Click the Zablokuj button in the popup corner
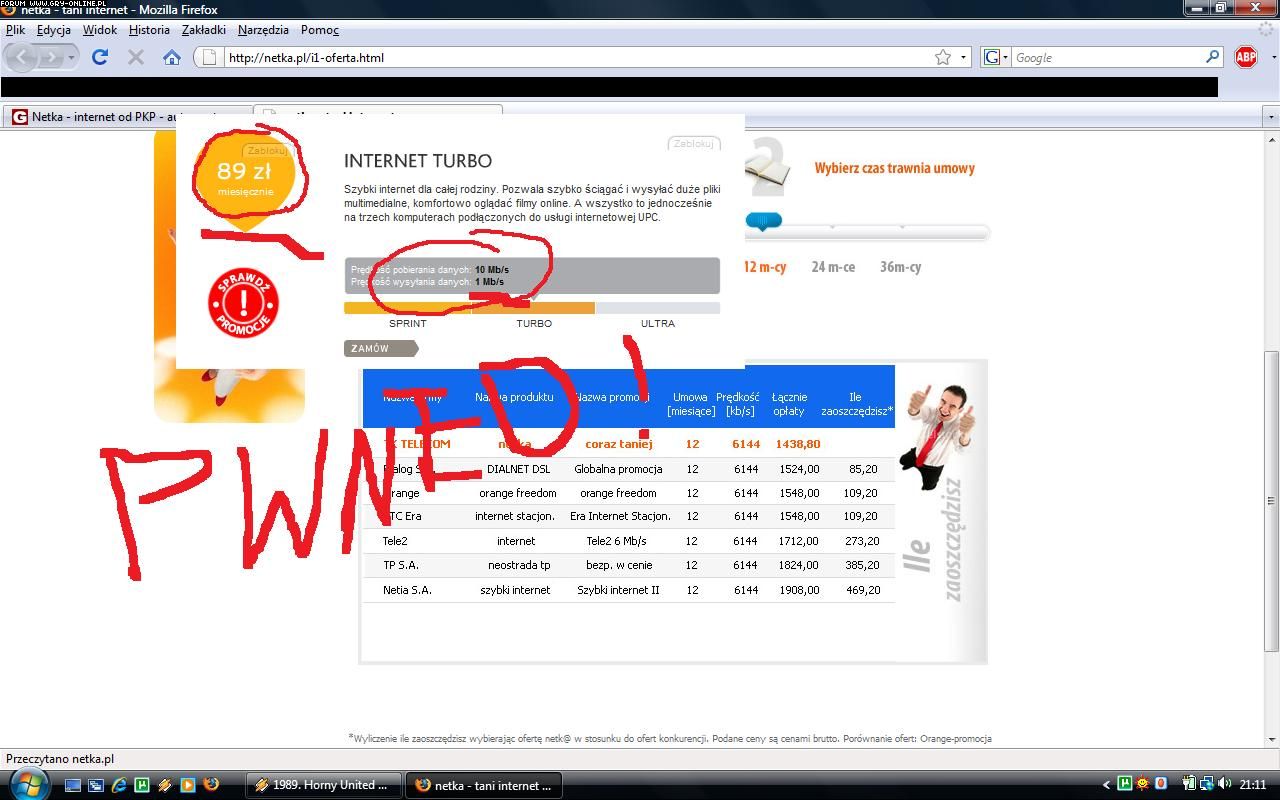The height and width of the screenshot is (800, 1280). (x=693, y=144)
